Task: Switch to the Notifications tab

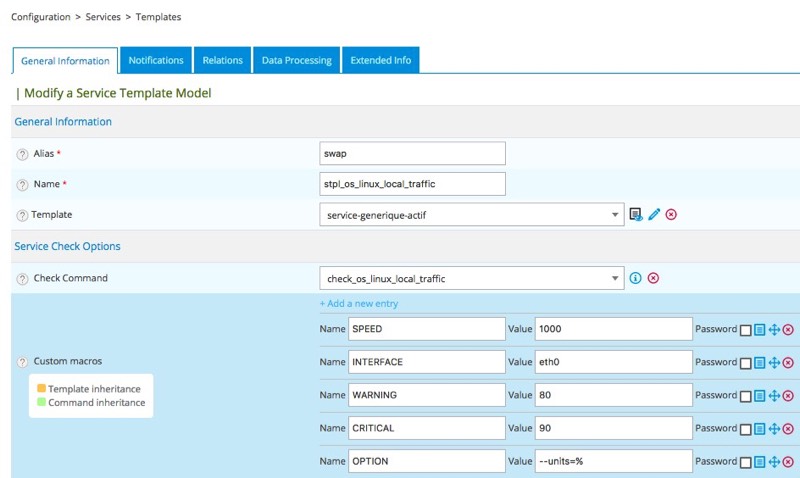Action: pos(156,60)
